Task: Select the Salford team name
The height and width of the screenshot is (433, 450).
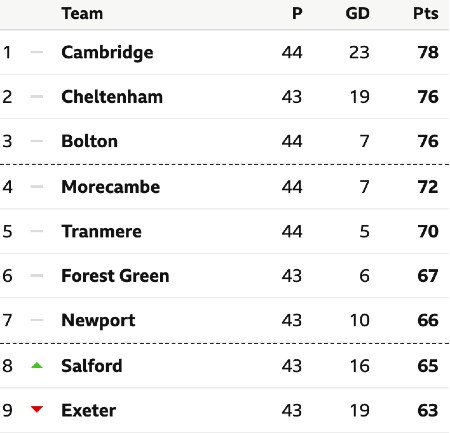Action: pos(92,366)
